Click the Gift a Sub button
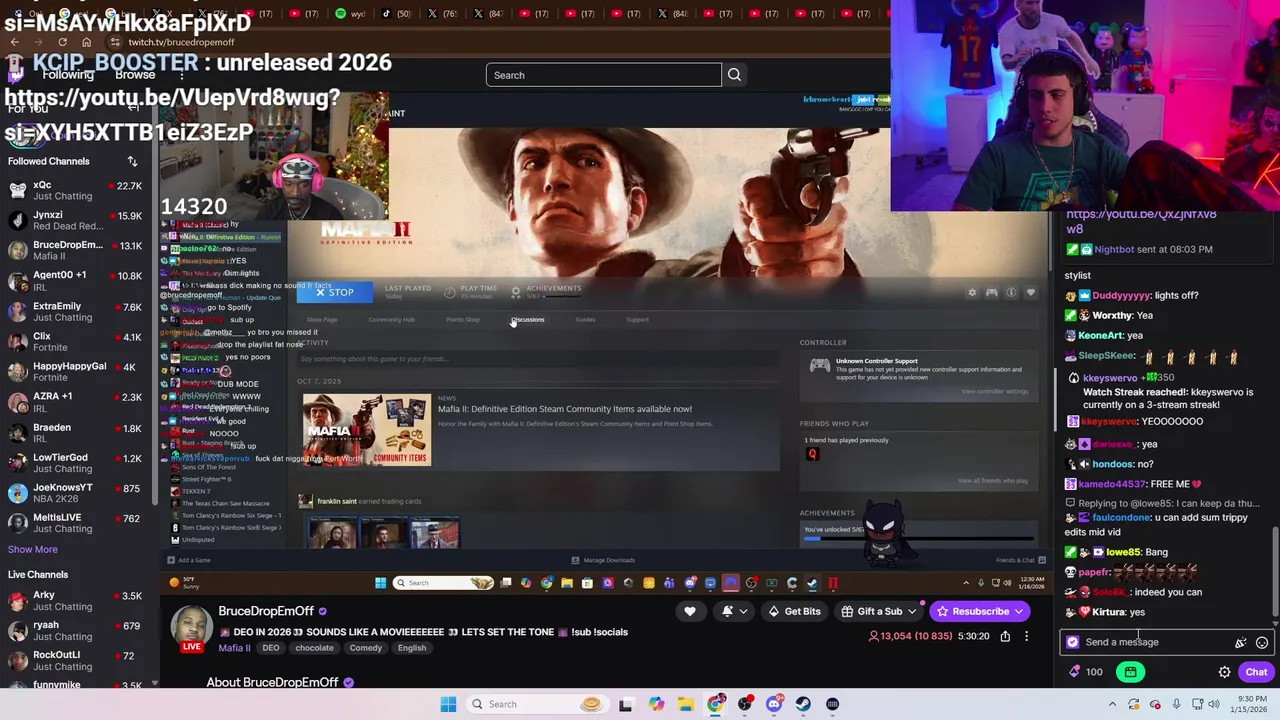 tap(872, 611)
